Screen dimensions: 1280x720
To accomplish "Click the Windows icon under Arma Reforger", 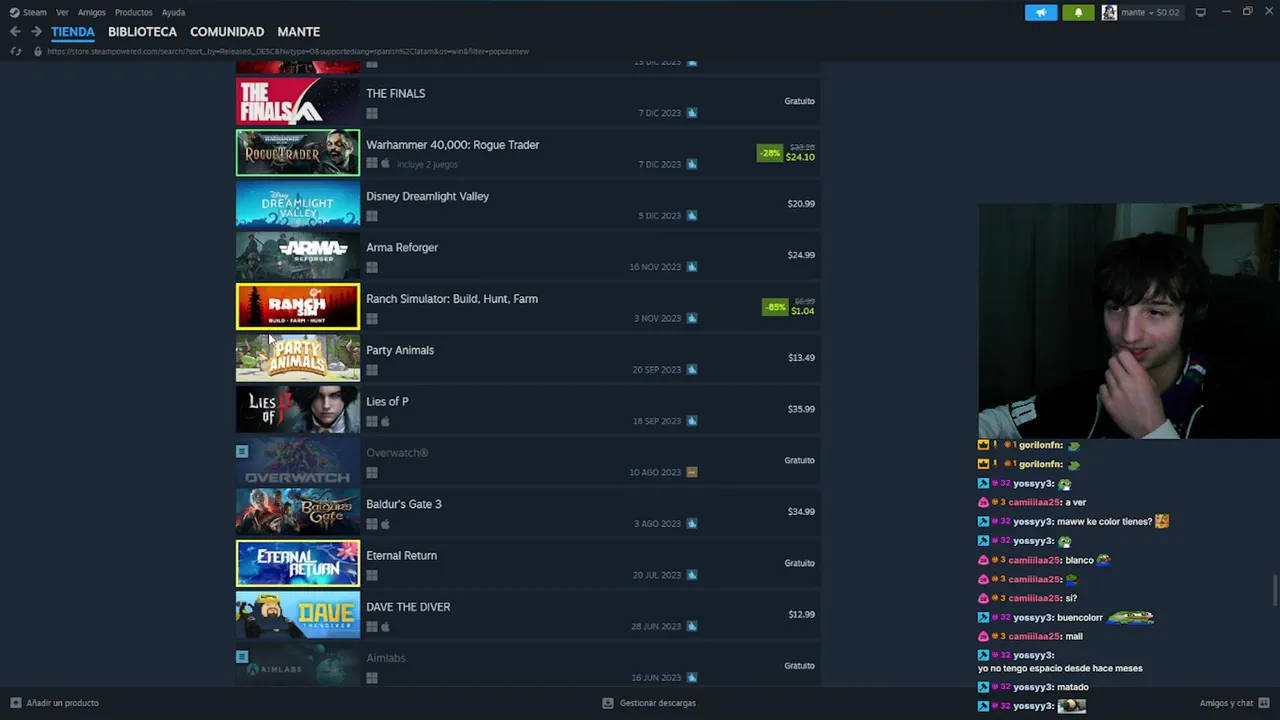I will [372, 267].
